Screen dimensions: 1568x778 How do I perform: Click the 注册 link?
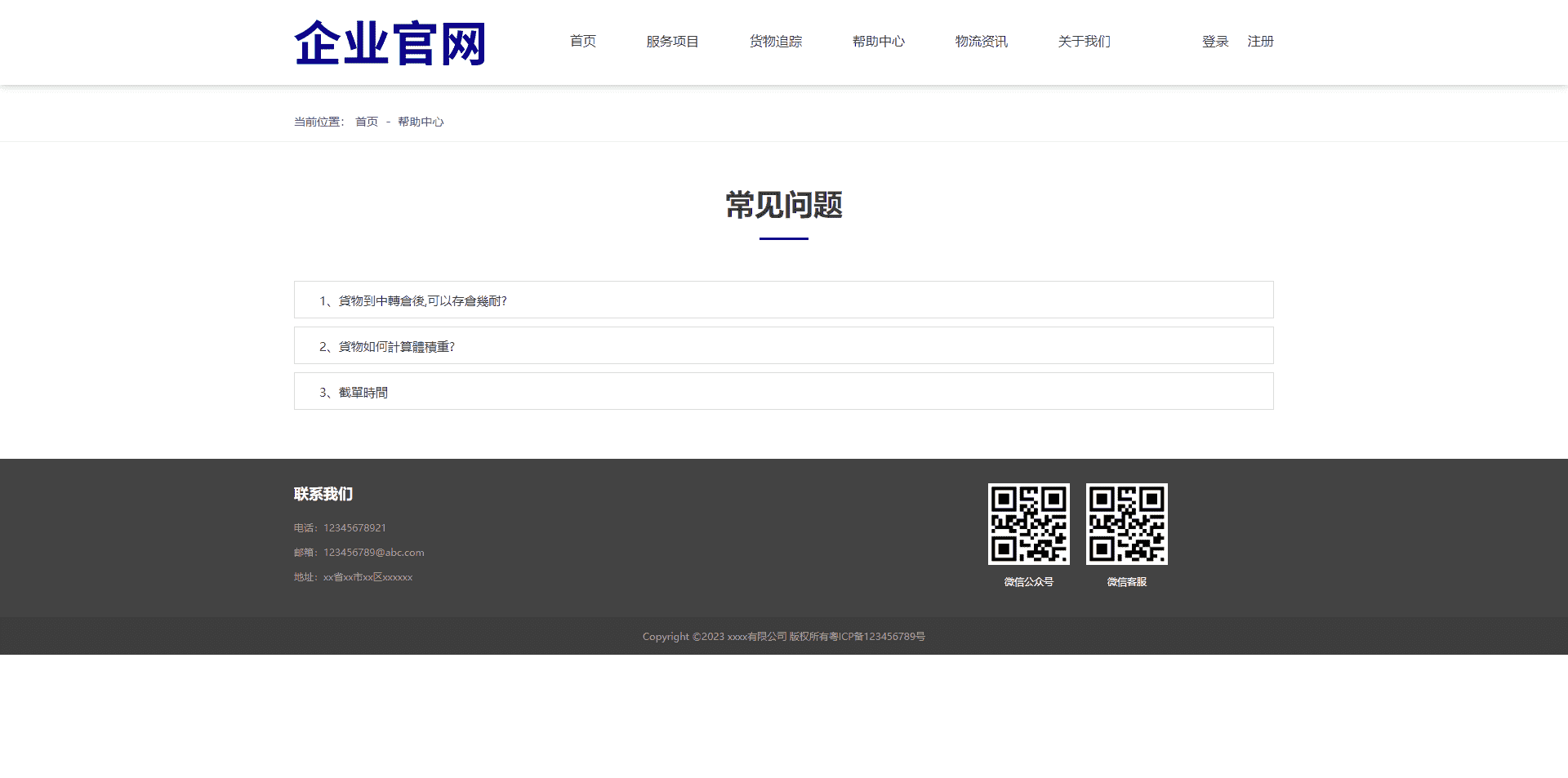click(x=1261, y=42)
